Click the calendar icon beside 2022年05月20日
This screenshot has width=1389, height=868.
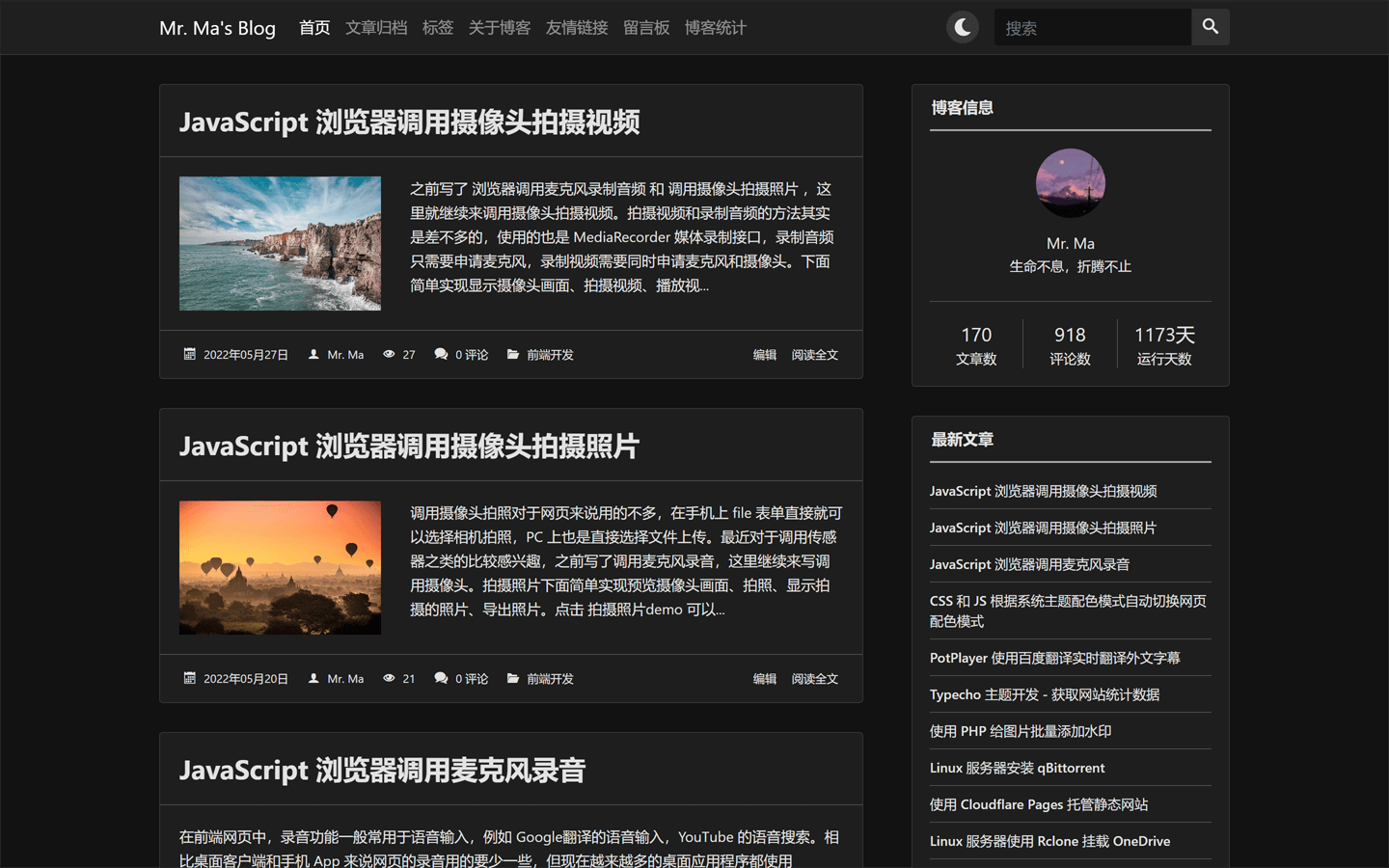[189, 678]
